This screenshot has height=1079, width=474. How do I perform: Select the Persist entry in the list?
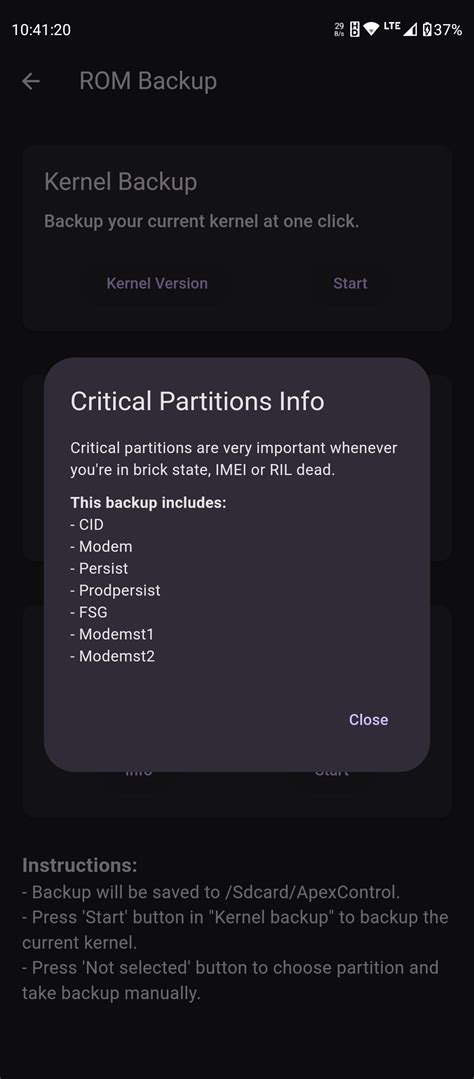coord(99,568)
